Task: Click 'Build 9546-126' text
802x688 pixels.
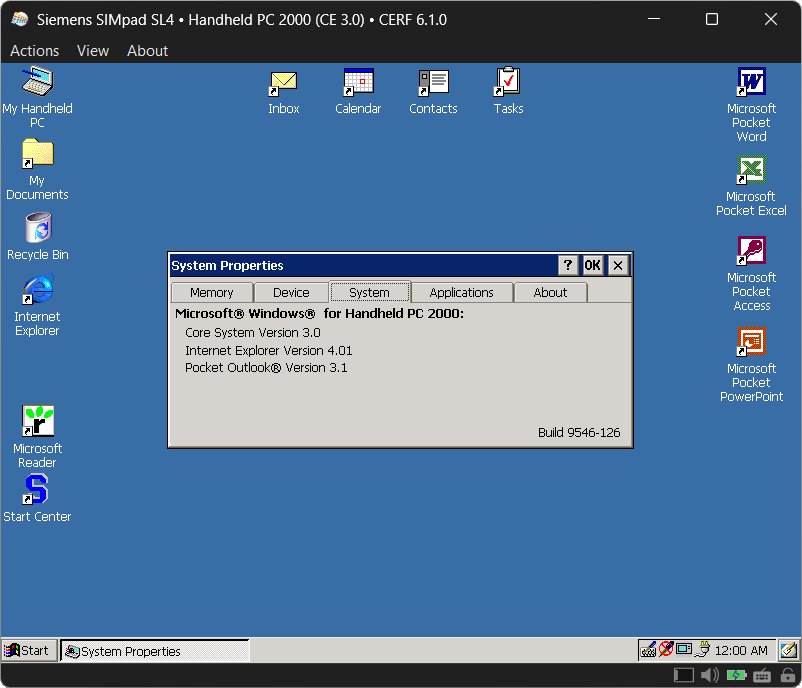Action: point(579,433)
